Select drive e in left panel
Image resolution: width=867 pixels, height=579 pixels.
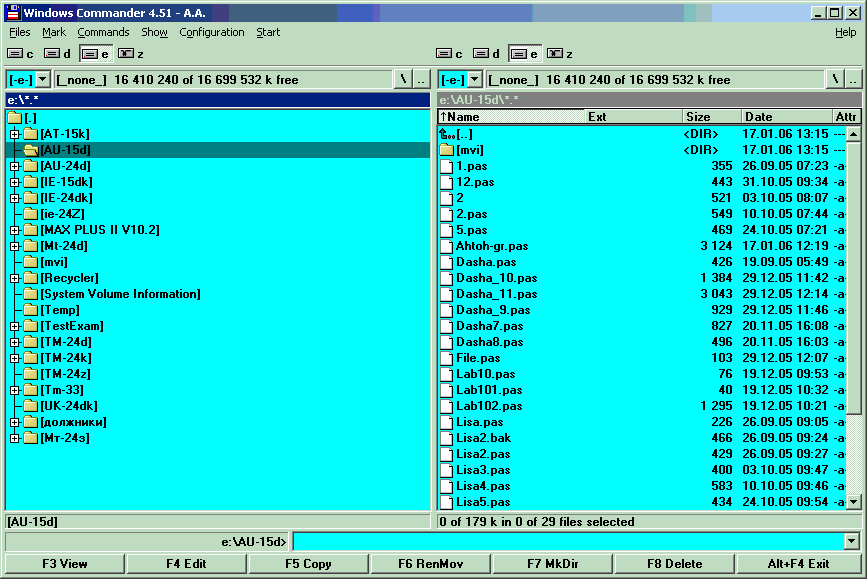click(95, 54)
